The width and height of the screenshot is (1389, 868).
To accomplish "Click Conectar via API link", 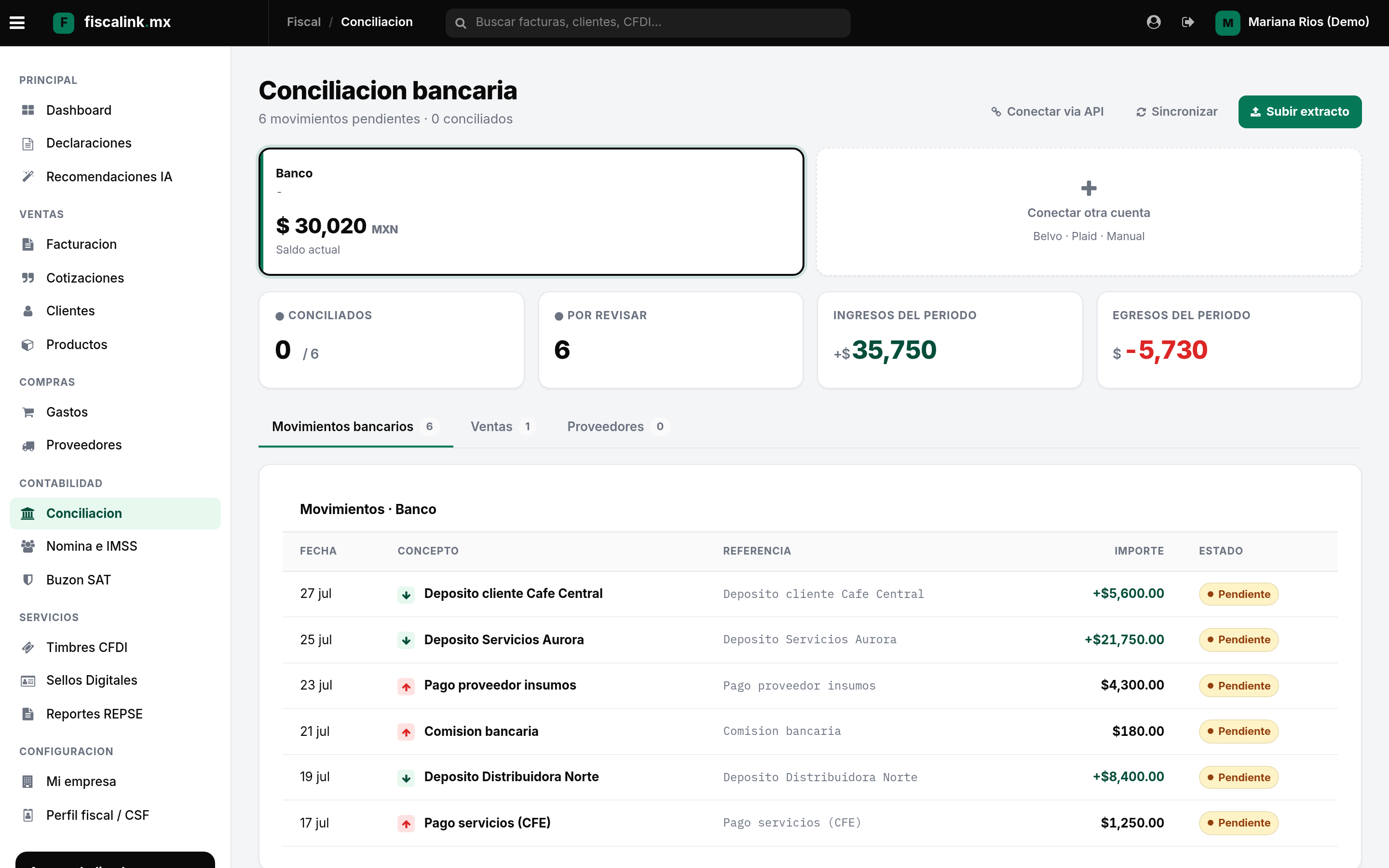I will point(1047,111).
